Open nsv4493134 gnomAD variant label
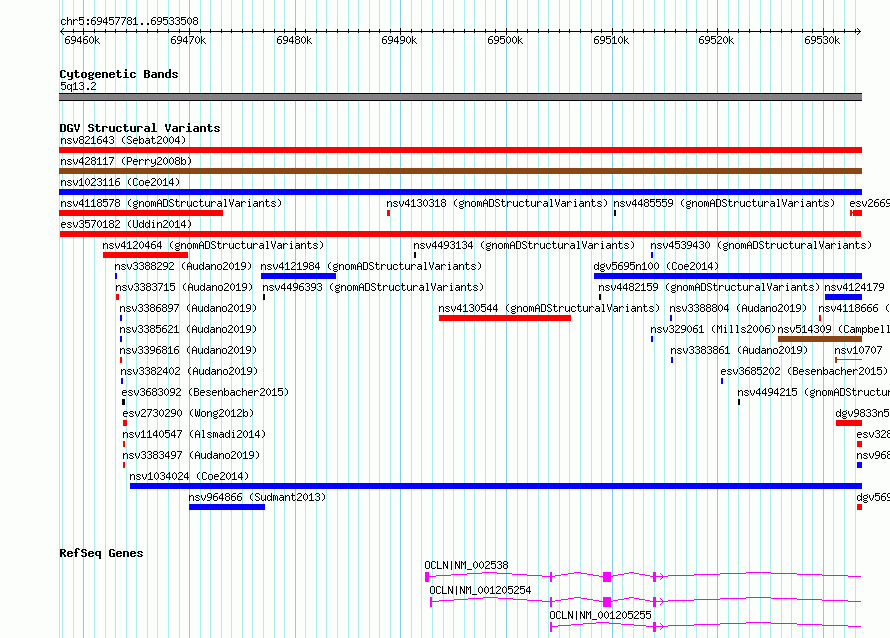This screenshot has height=638, width=890. click(x=524, y=245)
